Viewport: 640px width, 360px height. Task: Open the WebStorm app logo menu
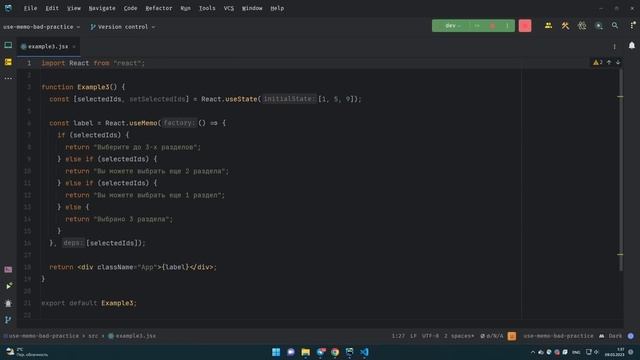point(8,8)
